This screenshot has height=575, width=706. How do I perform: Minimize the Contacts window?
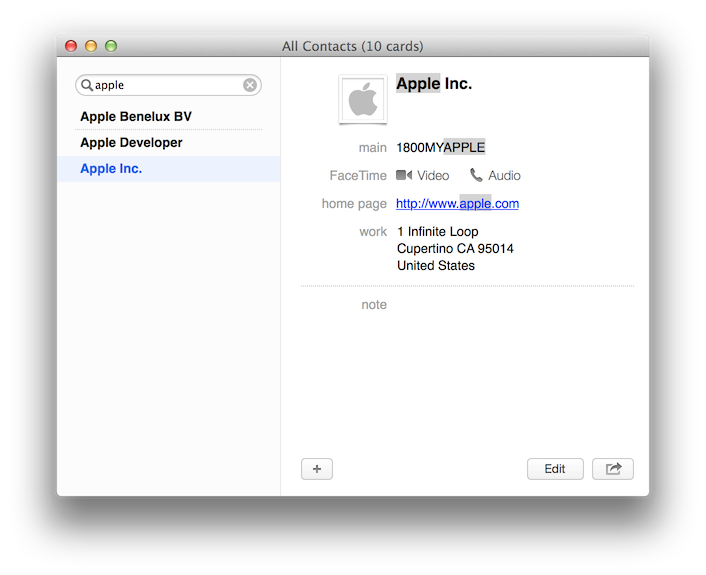click(x=91, y=46)
